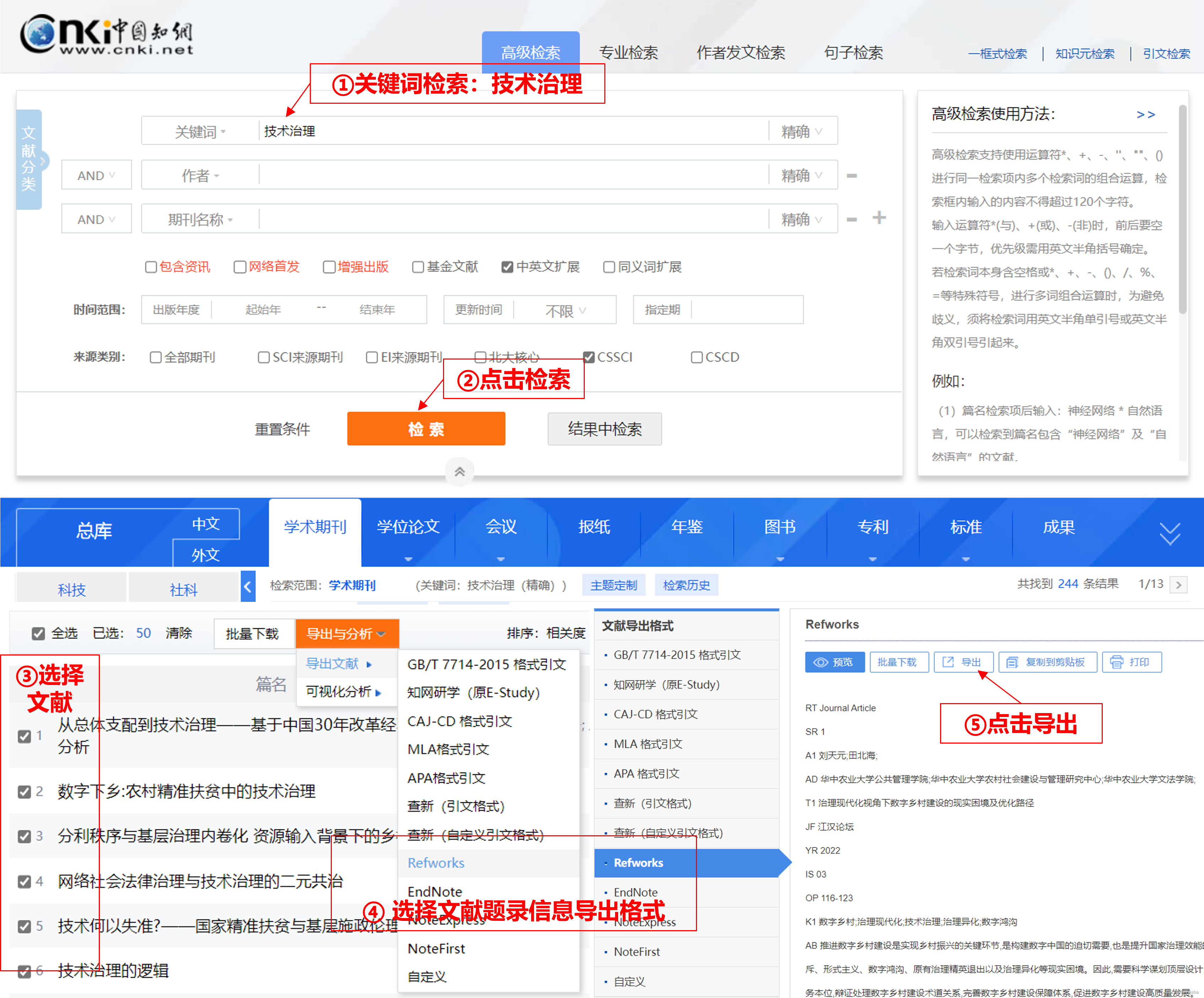Click the 打印 printer button
The height and width of the screenshot is (998, 1204).
[1131, 662]
